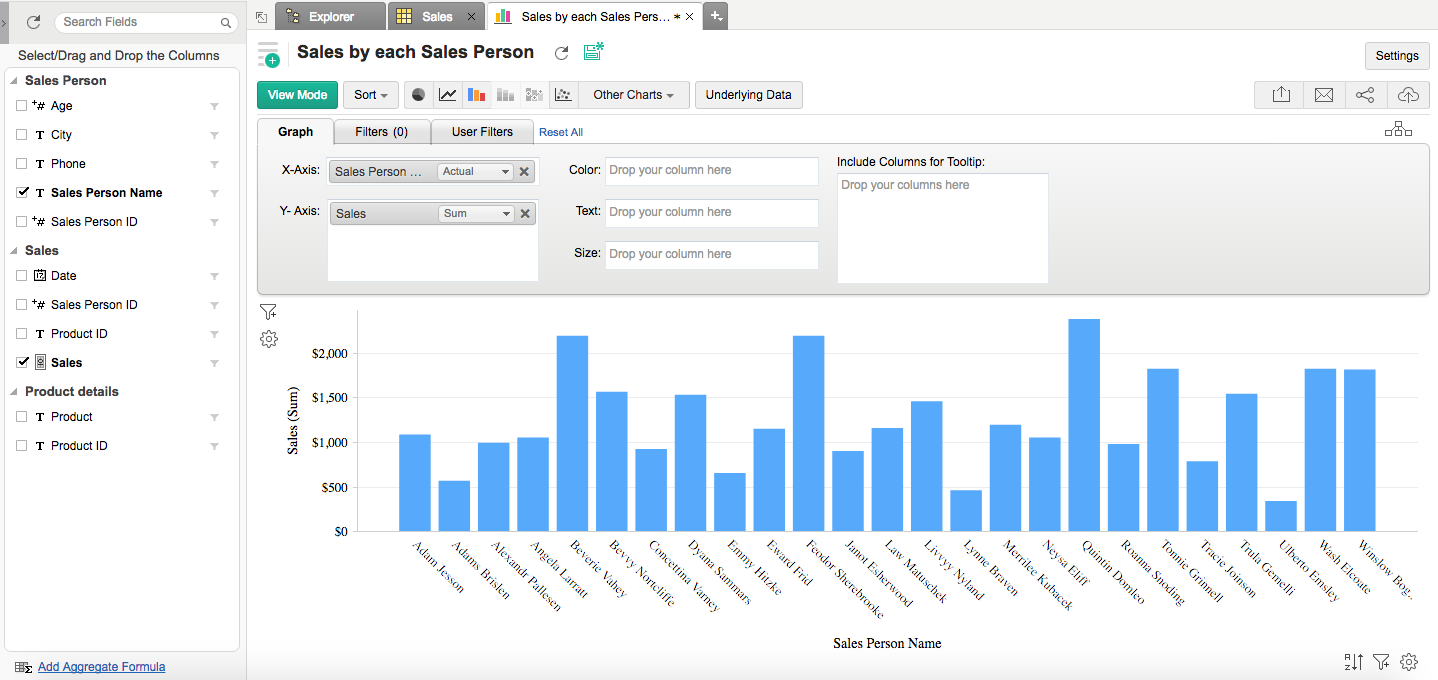The image size is (1438, 680).
Task: Switch to the Sales table tab
Action: pos(436,16)
